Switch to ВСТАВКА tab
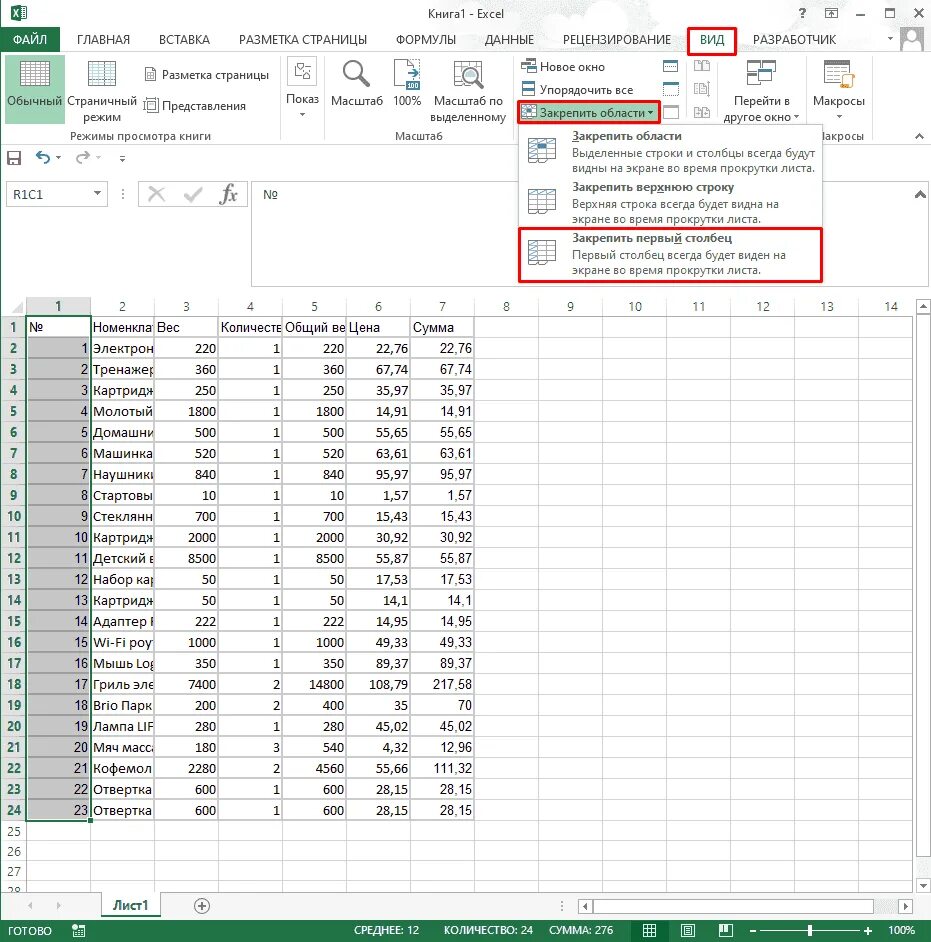 [x=184, y=40]
